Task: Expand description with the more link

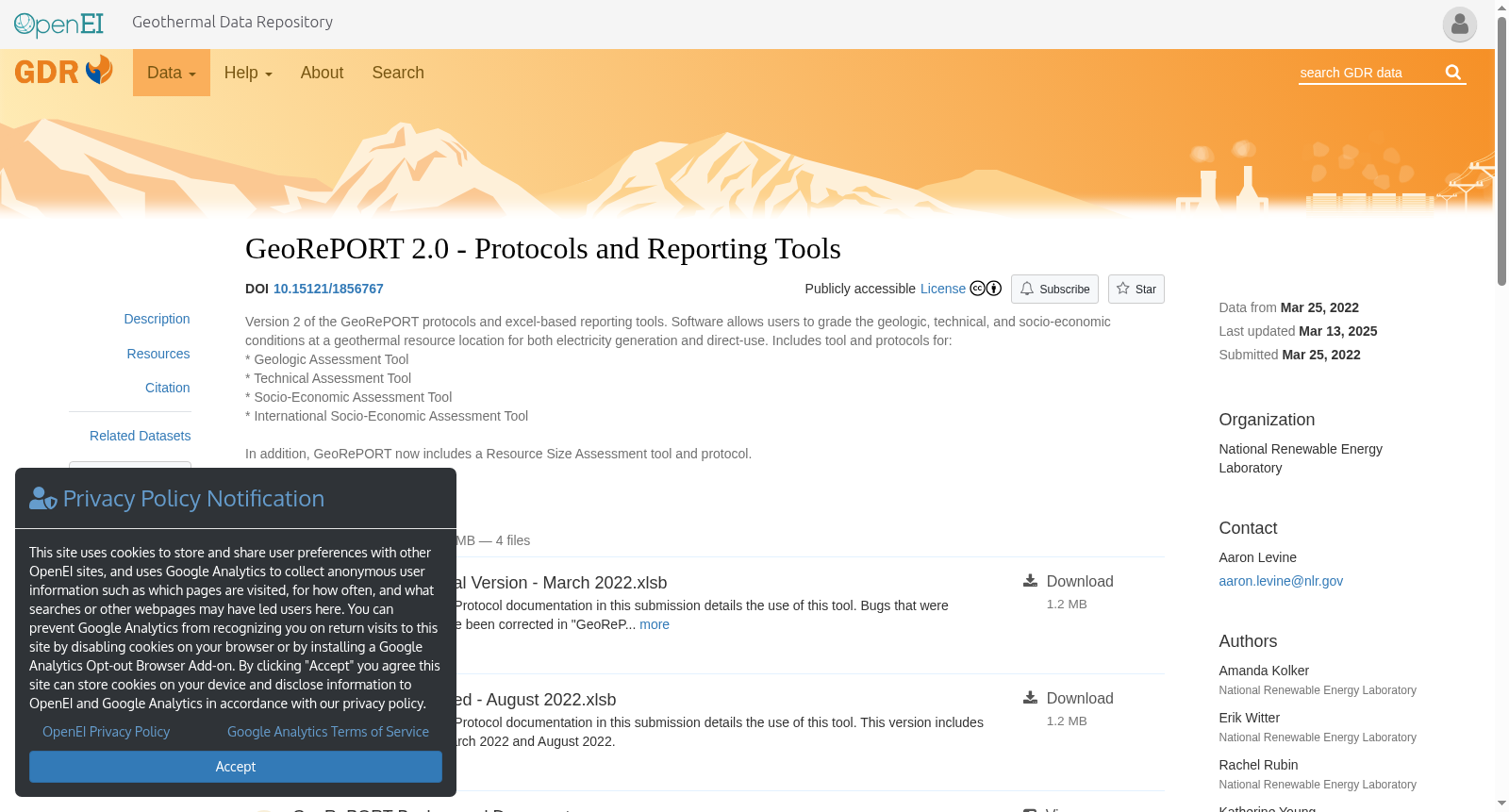Action: [655, 624]
